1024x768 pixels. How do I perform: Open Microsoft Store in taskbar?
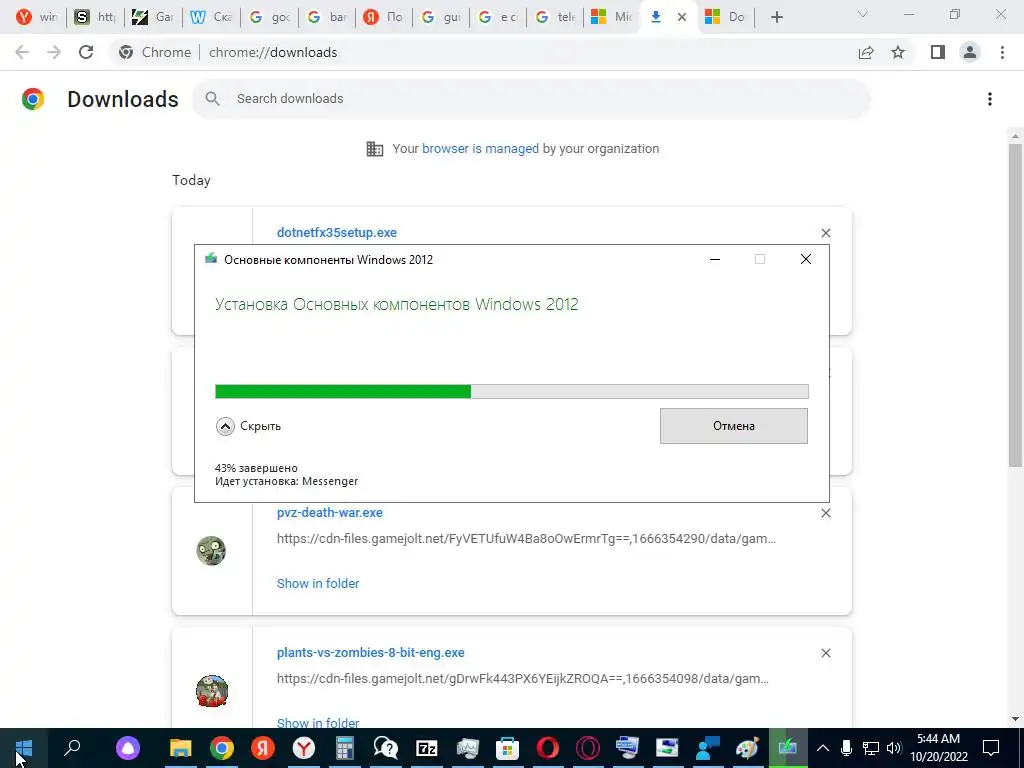pyautogui.click(x=507, y=748)
